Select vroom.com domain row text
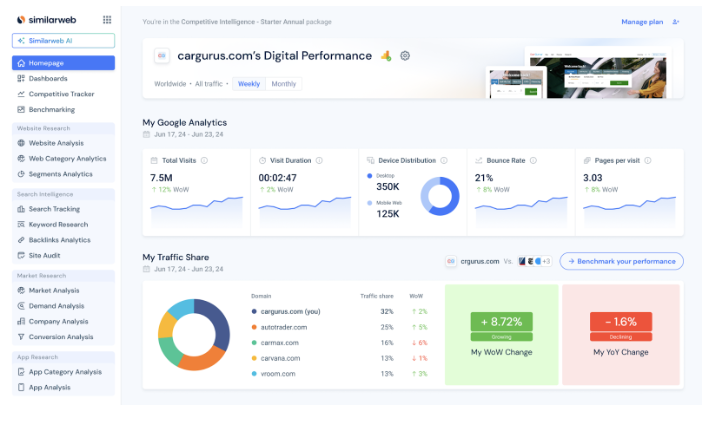This screenshot has width=711, height=422. [x=278, y=373]
